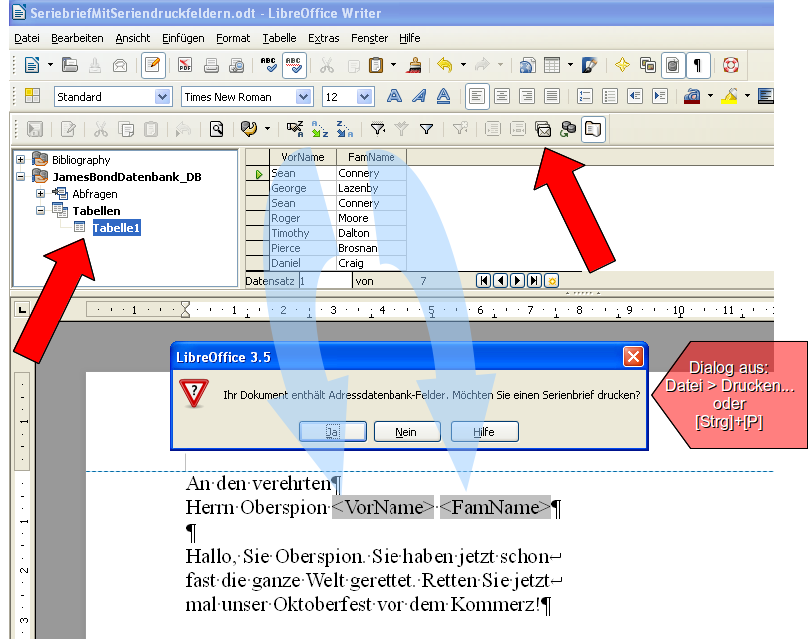The width and height of the screenshot is (808, 640).
Task: Open the Navigator star icon
Action: pyautogui.click(x=622, y=65)
